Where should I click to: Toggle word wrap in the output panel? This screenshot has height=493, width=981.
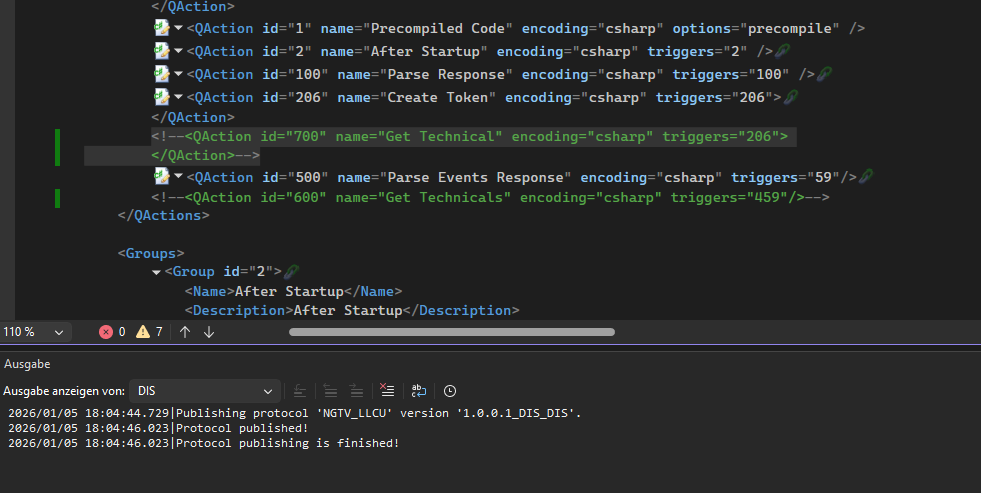[419, 391]
